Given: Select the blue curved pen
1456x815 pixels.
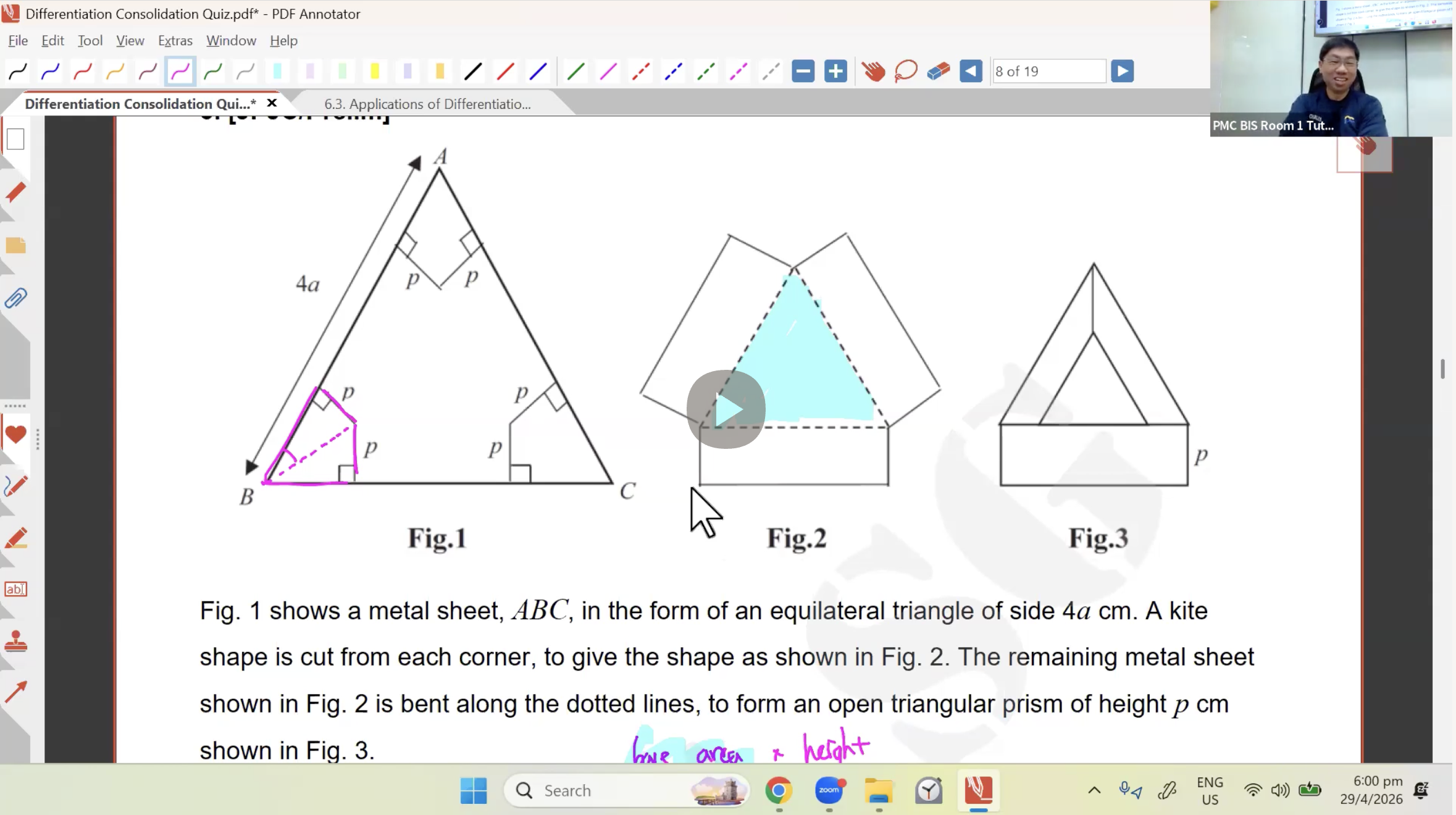Looking at the screenshot, I should coord(50,72).
